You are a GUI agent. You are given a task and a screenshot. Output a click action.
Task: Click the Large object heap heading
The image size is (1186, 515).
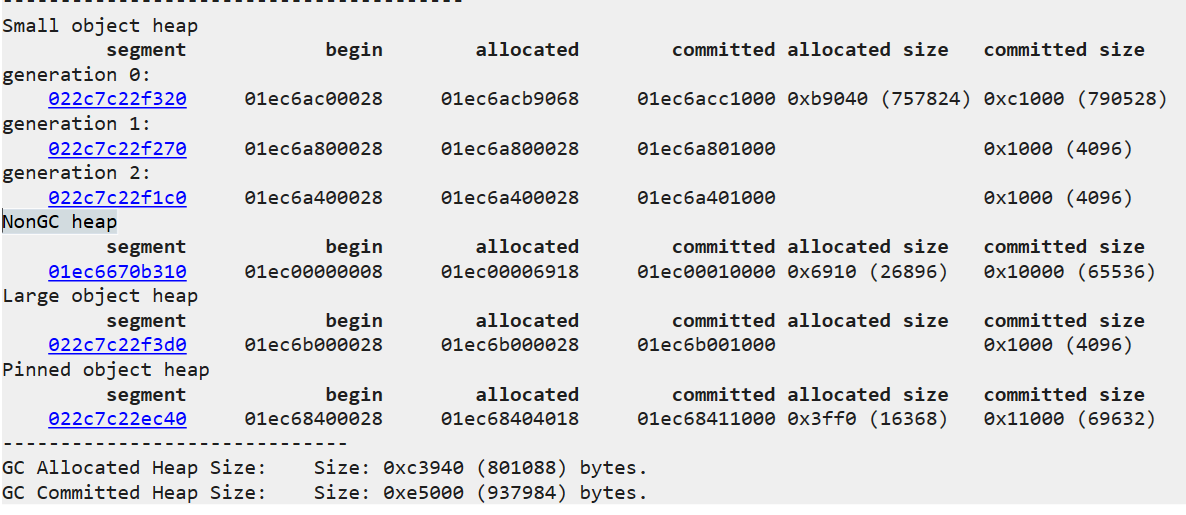pyautogui.click(x=100, y=296)
